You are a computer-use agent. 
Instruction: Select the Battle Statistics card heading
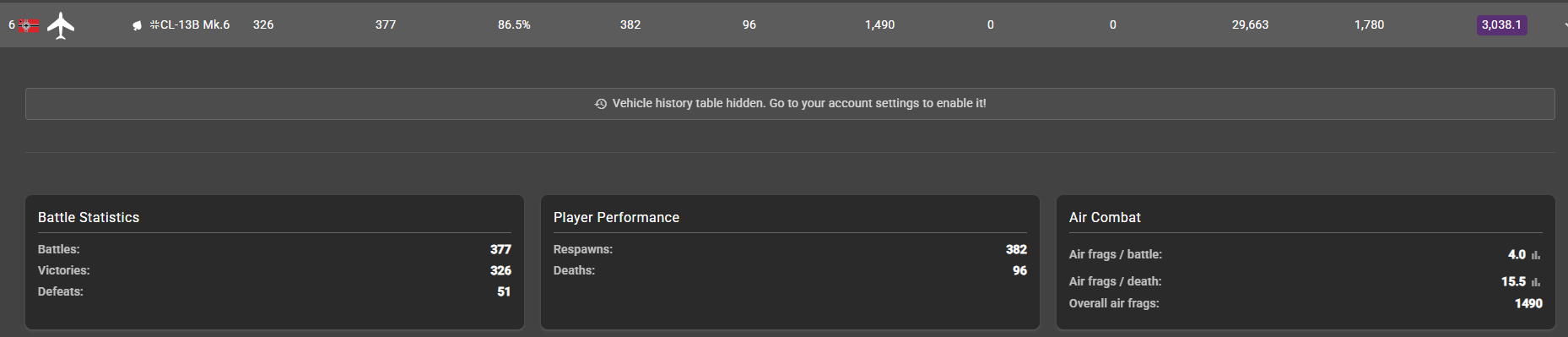pyautogui.click(x=89, y=217)
